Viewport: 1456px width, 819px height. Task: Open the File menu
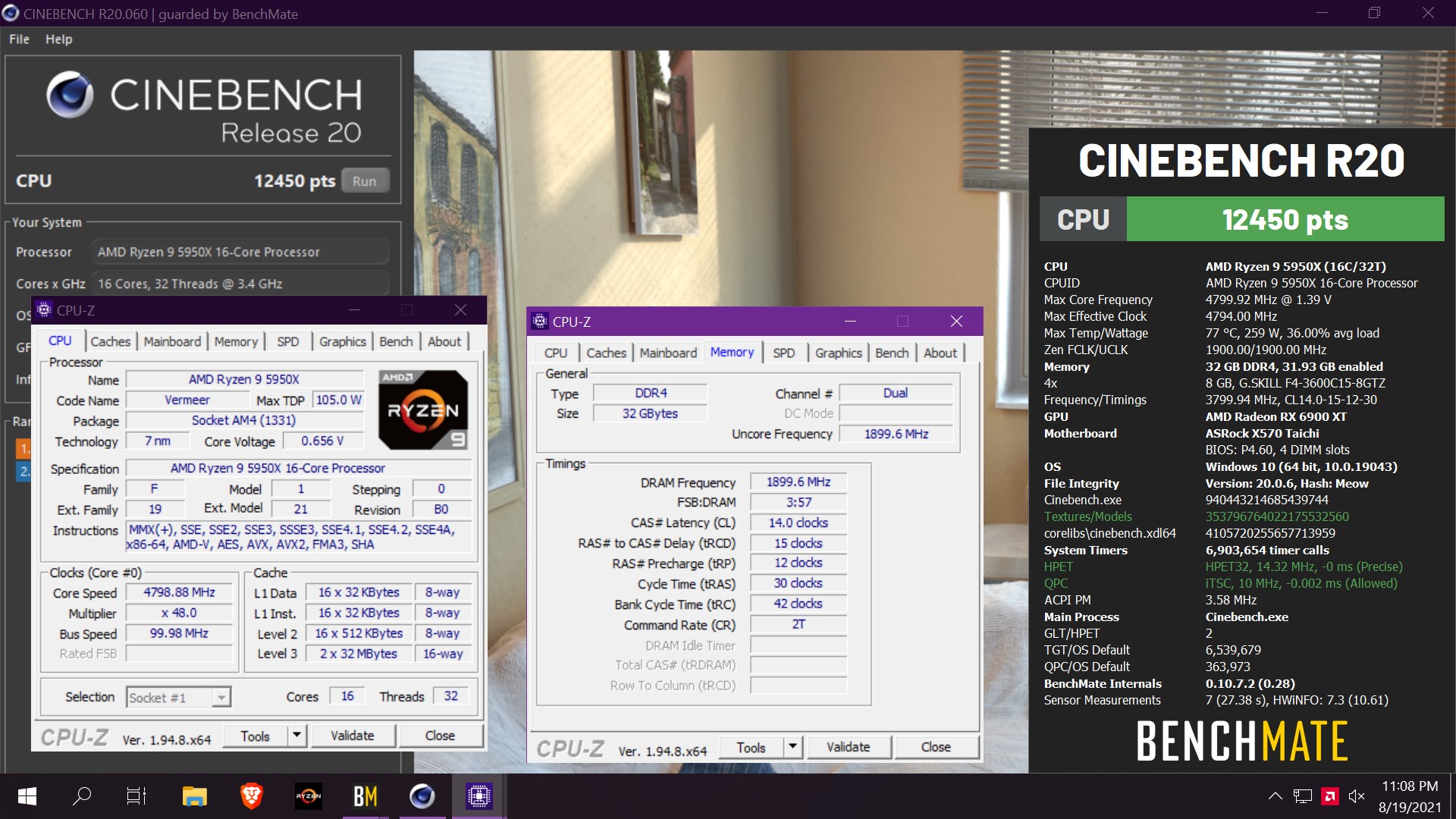(x=19, y=39)
